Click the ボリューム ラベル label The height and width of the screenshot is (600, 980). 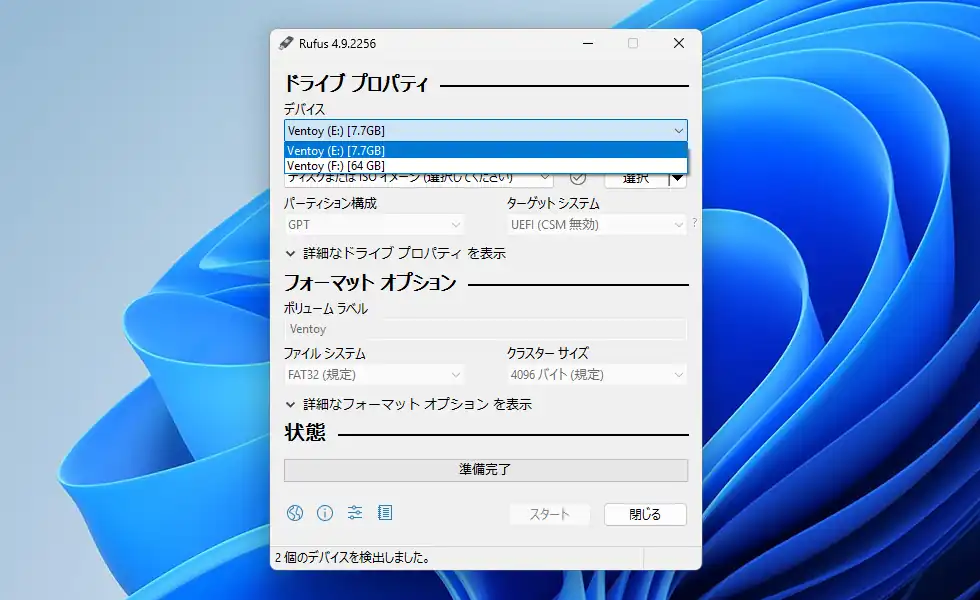point(326,308)
